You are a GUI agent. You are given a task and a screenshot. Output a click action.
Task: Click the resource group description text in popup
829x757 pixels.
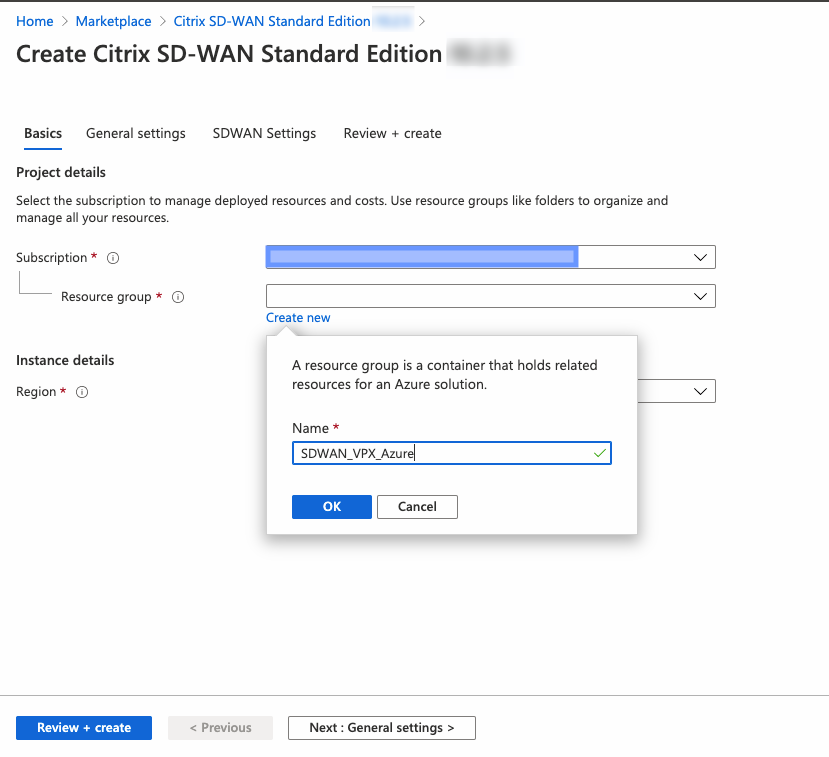pos(445,375)
